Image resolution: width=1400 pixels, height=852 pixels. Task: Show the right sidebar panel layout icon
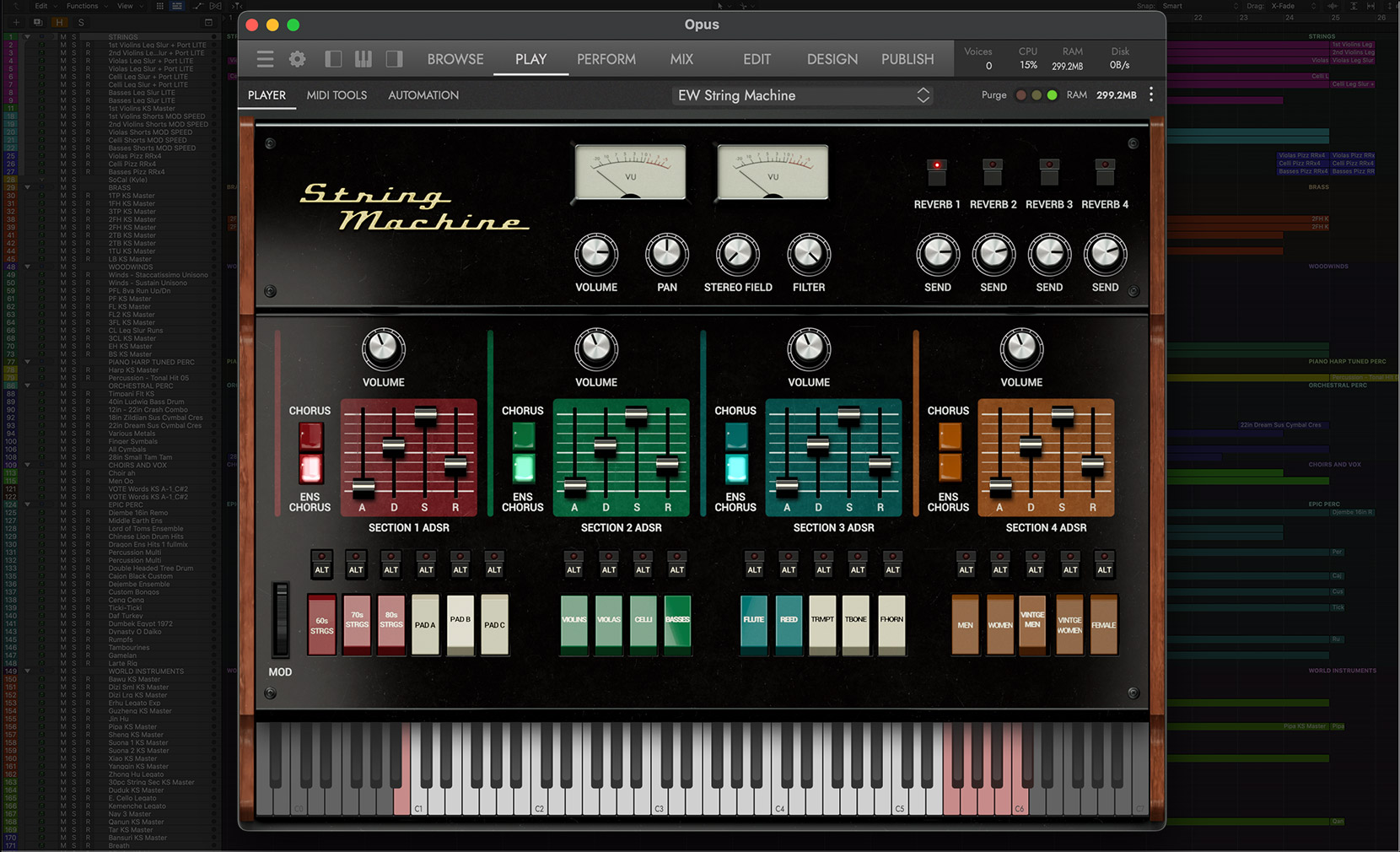click(x=394, y=59)
